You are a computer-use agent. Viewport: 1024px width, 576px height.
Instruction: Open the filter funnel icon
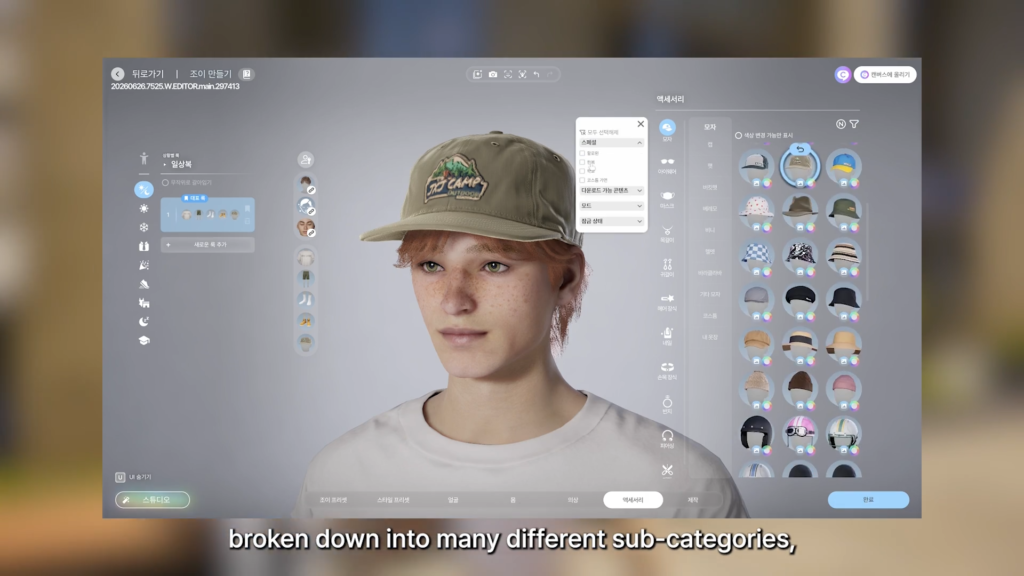pos(854,124)
